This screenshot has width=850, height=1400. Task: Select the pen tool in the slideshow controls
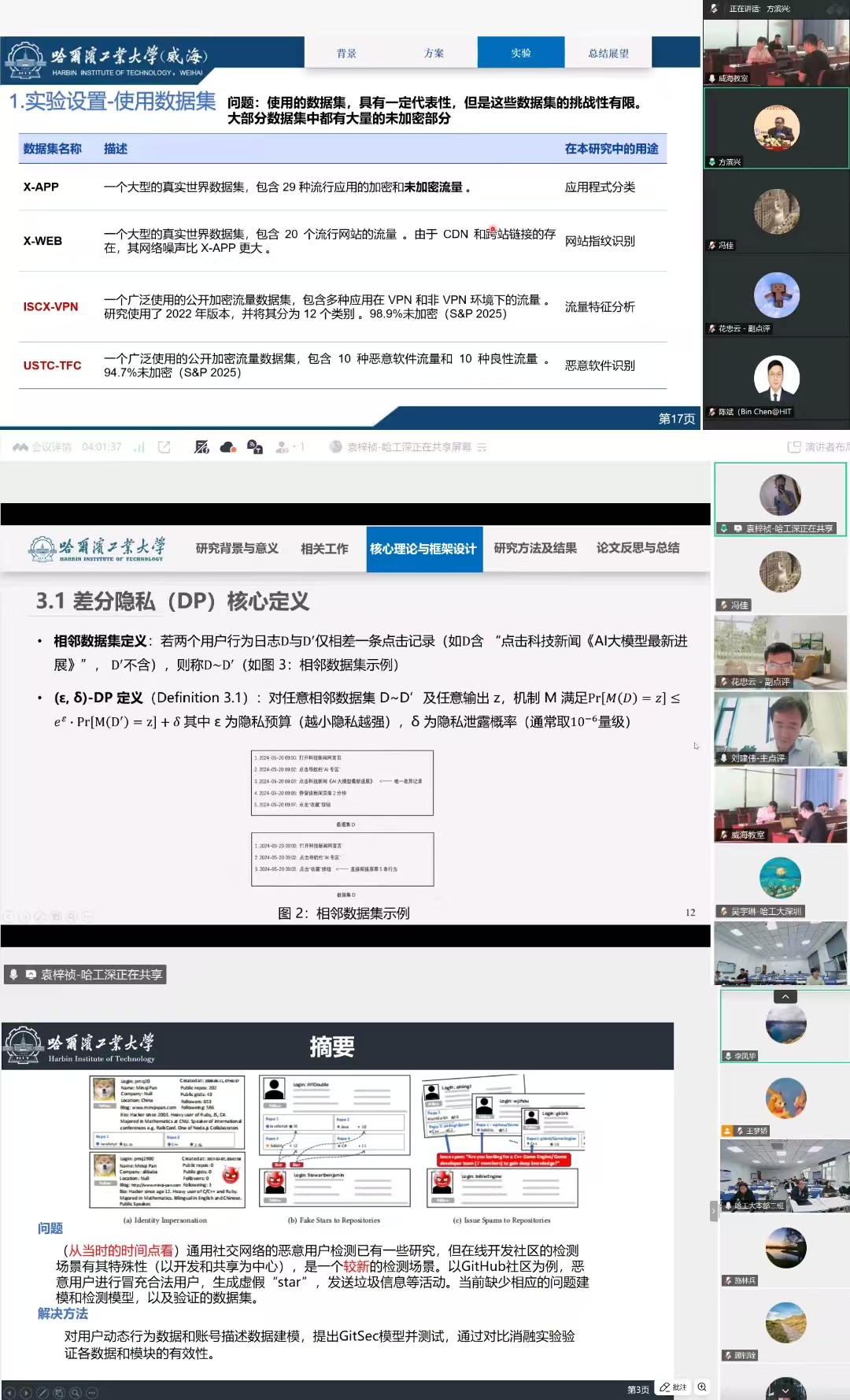pyautogui.click(x=42, y=1393)
